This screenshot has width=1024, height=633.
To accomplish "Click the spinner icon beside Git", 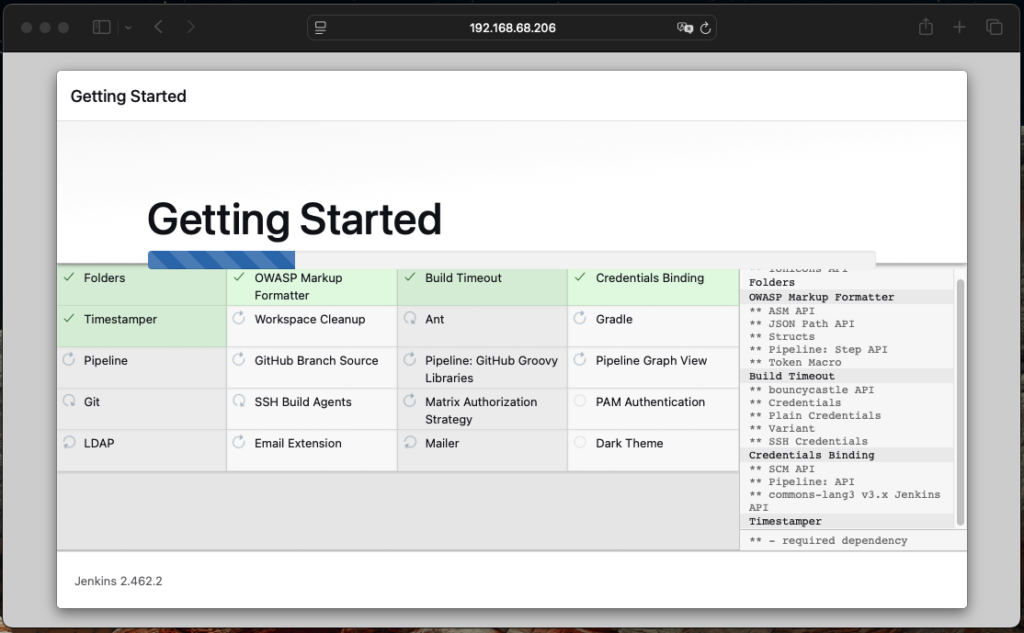I will pos(69,400).
